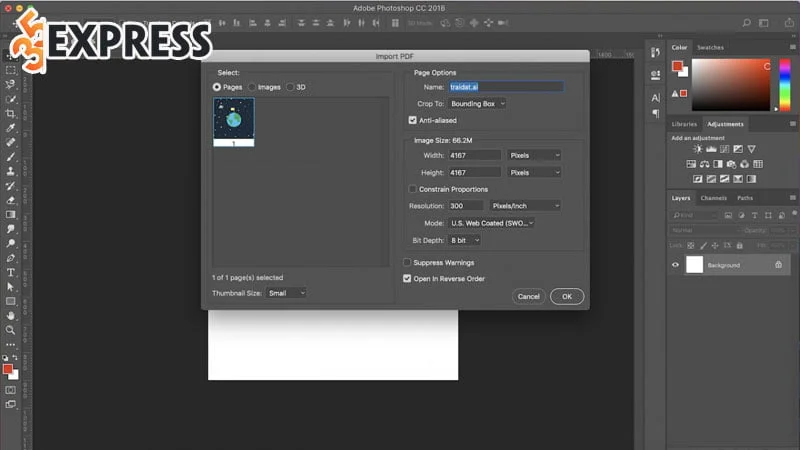This screenshot has height=450, width=800.
Task: Open the Color panel flyout menu
Action: pos(792,47)
